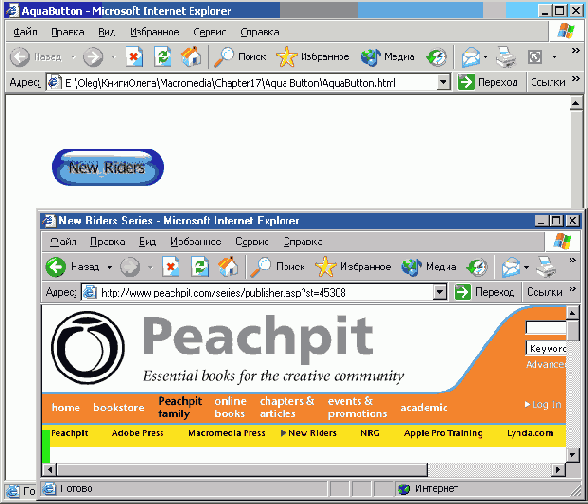Click the Keyword search field on Peachpit page
This screenshot has height=504, width=588.
point(546,348)
